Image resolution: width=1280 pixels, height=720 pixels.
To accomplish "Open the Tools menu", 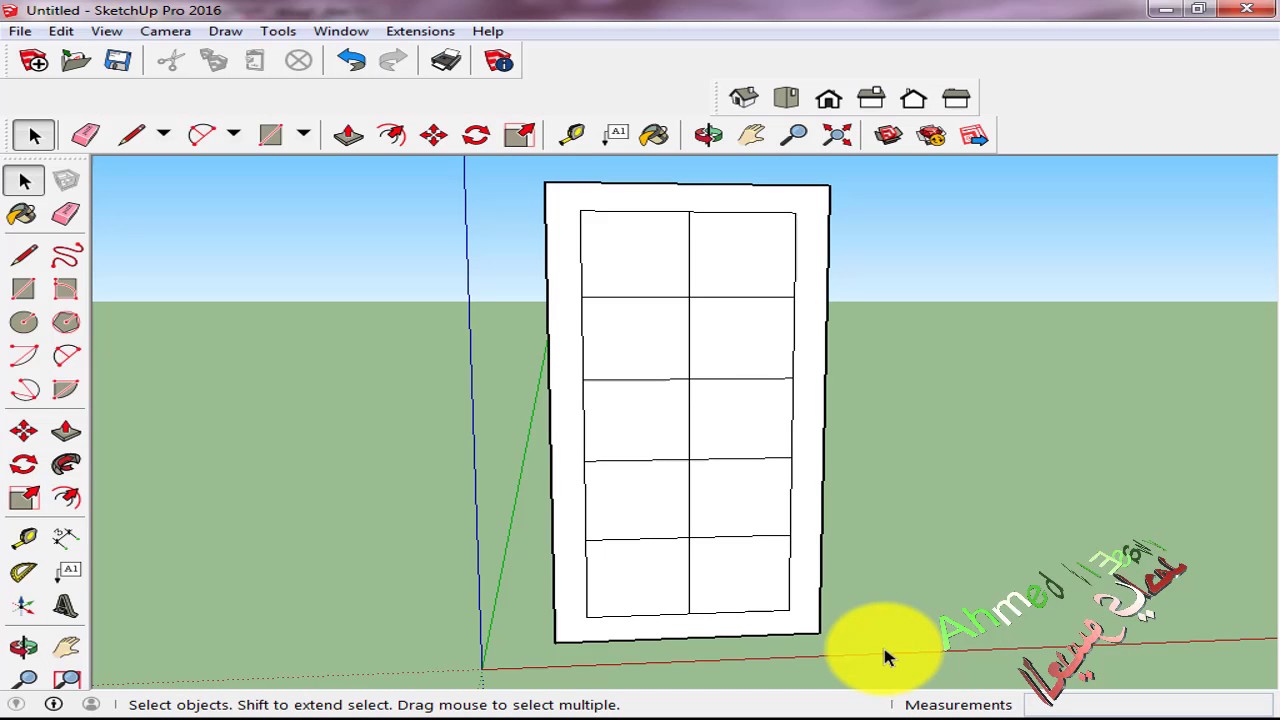I will pyautogui.click(x=278, y=31).
